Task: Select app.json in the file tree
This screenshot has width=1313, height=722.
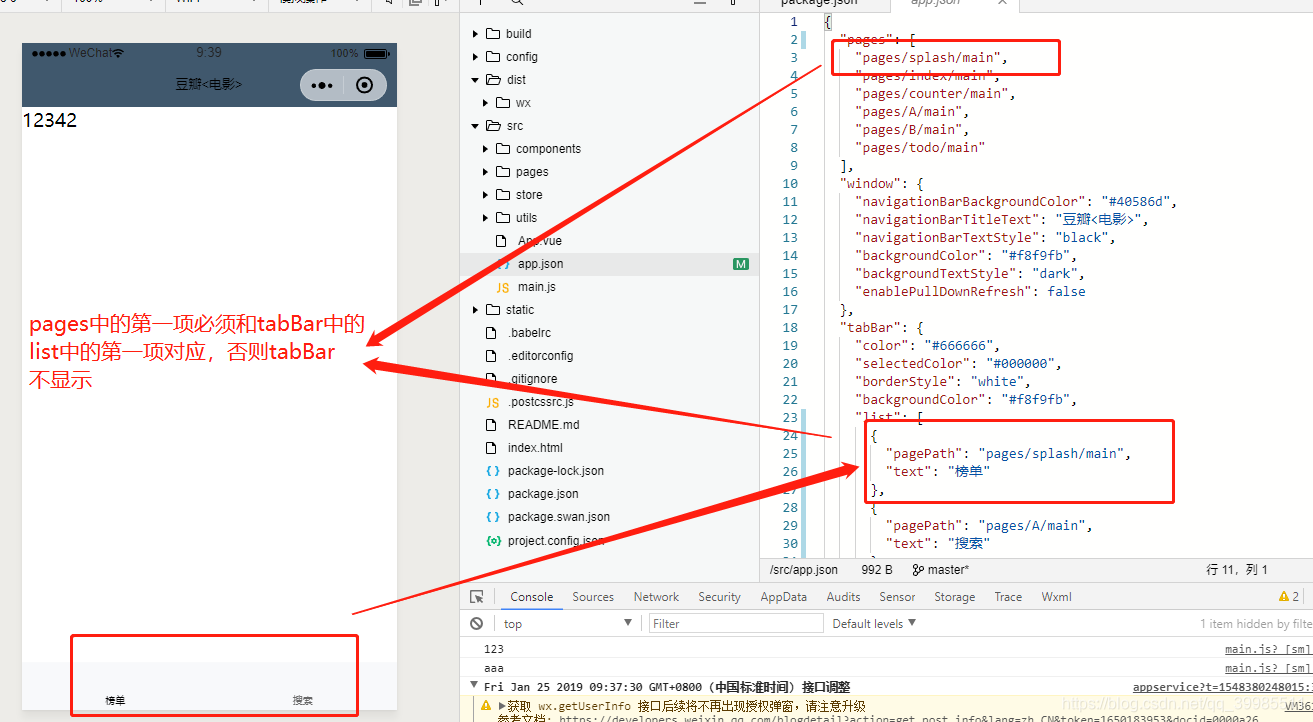Action: 540,264
